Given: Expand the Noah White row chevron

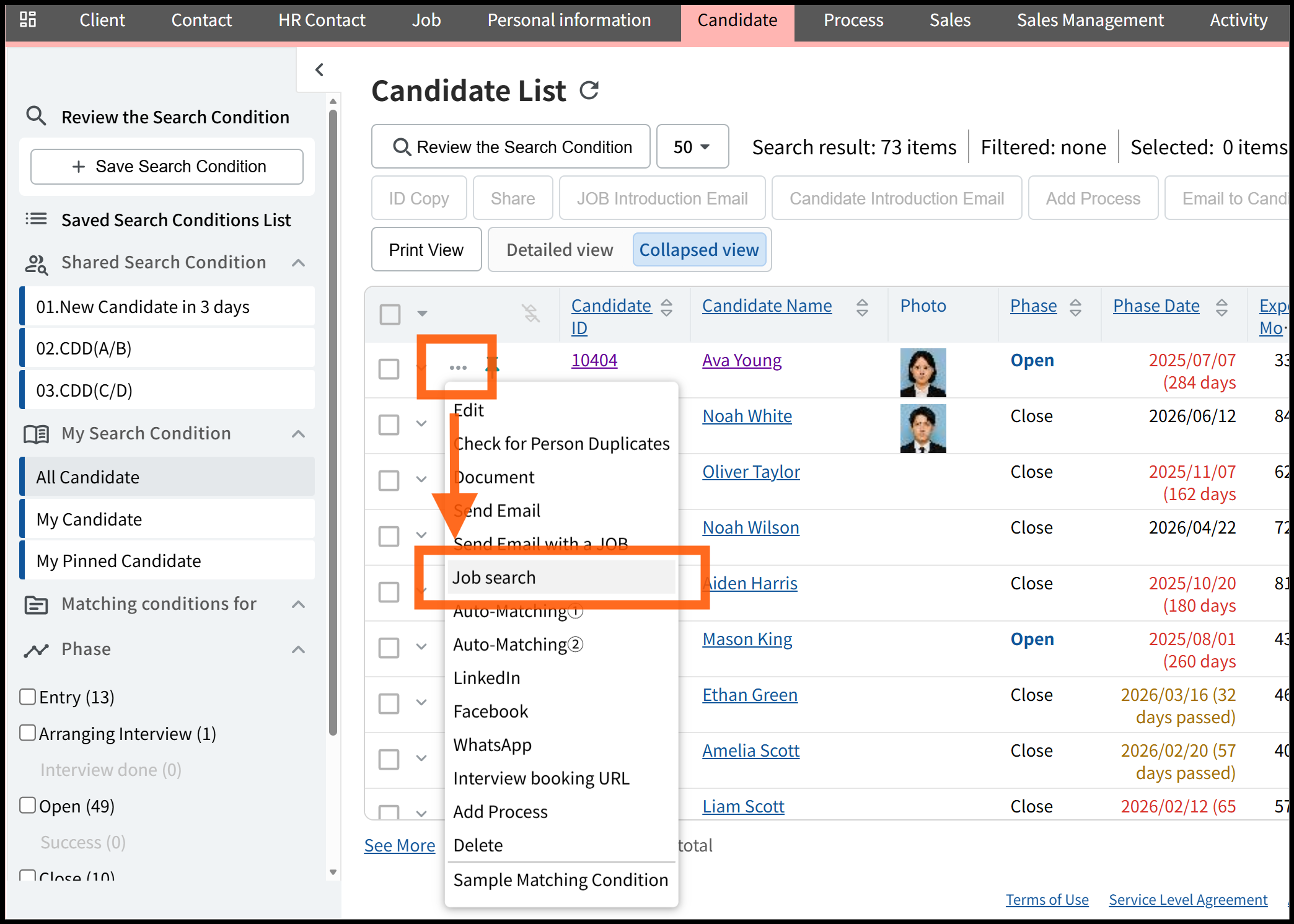Looking at the screenshot, I should [421, 424].
